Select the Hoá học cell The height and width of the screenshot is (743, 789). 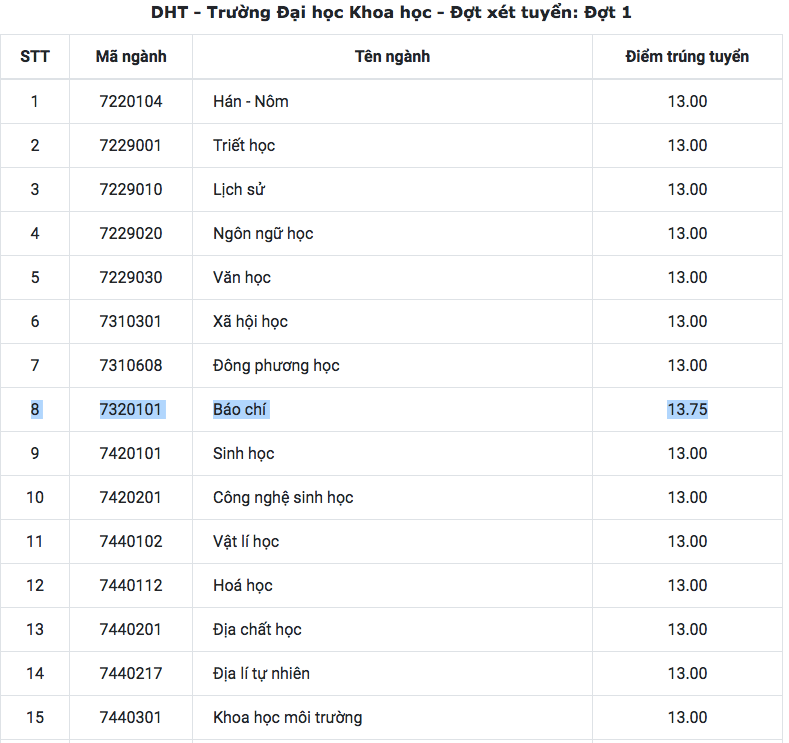[243, 586]
